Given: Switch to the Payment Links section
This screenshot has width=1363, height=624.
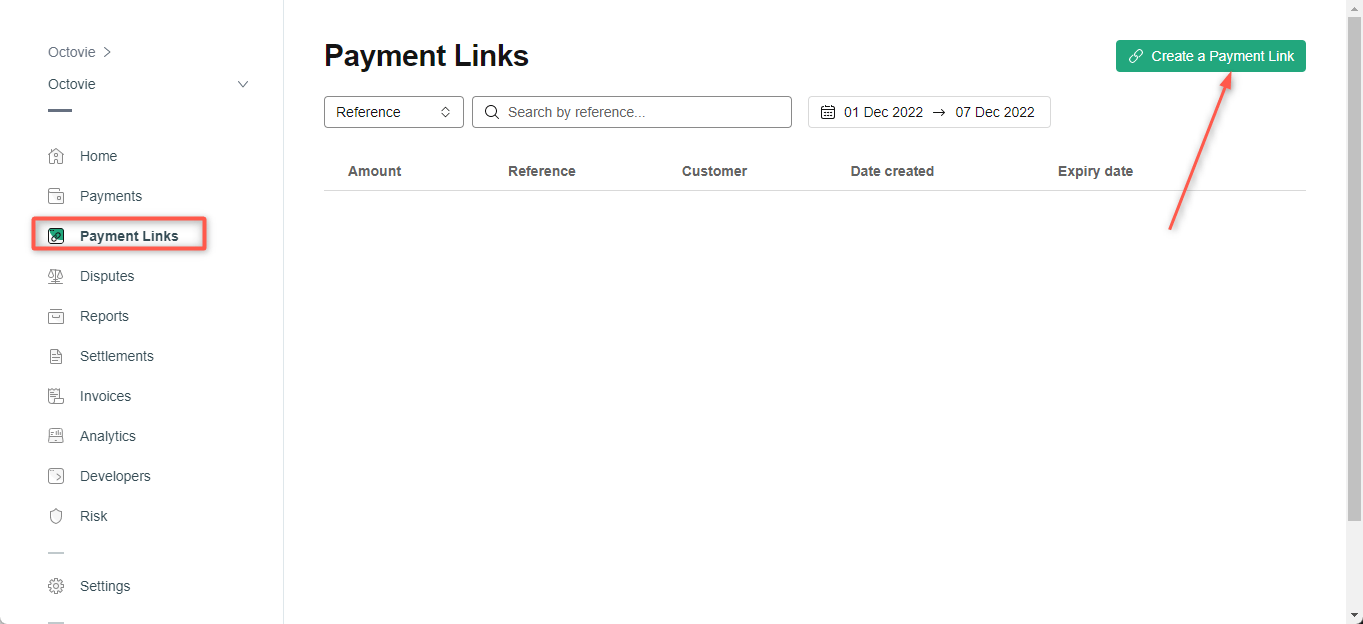Looking at the screenshot, I should pos(129,235).
